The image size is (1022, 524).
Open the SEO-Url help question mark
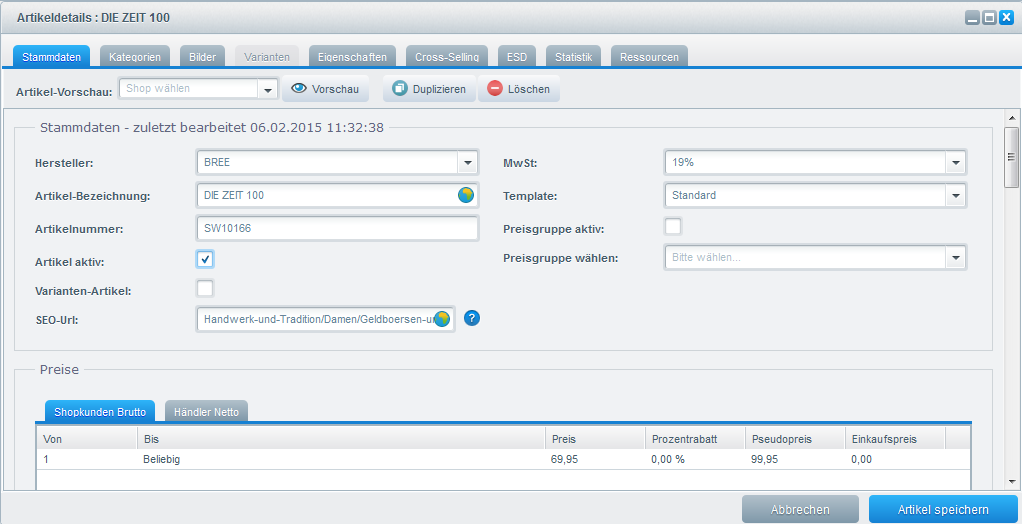[x=473, y=319]
